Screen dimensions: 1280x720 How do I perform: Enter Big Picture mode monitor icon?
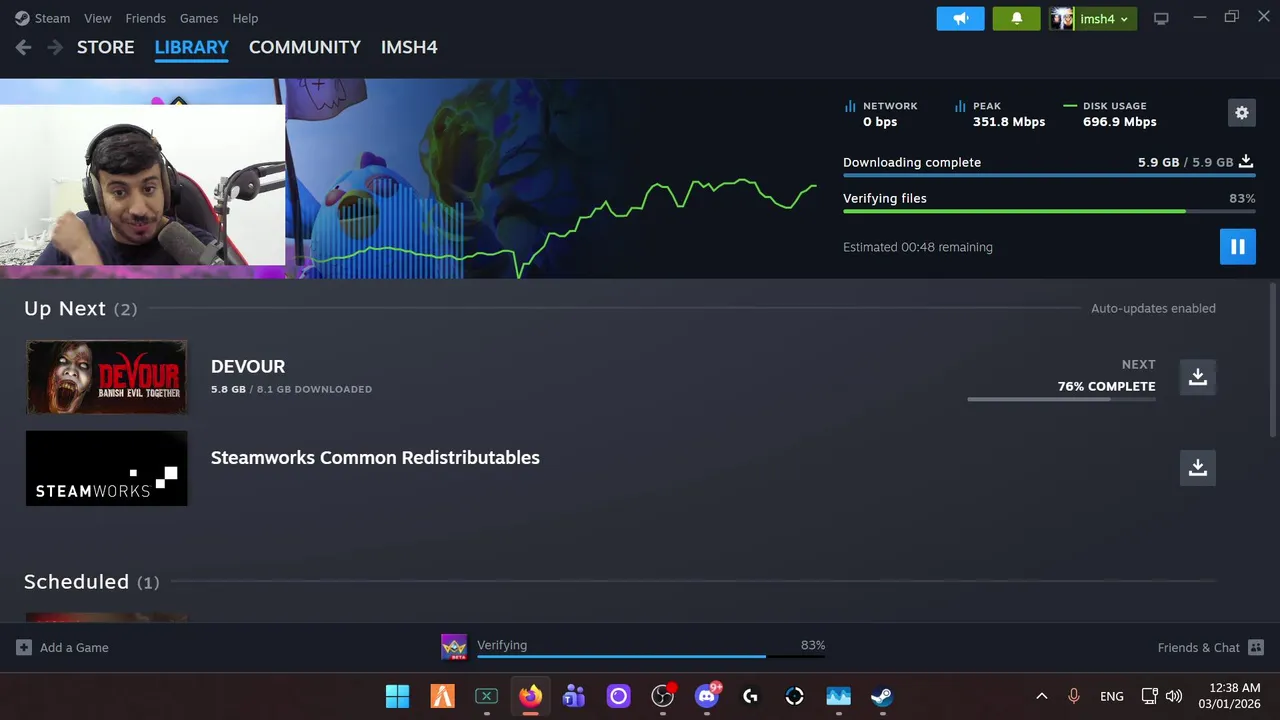point(1161,18)
